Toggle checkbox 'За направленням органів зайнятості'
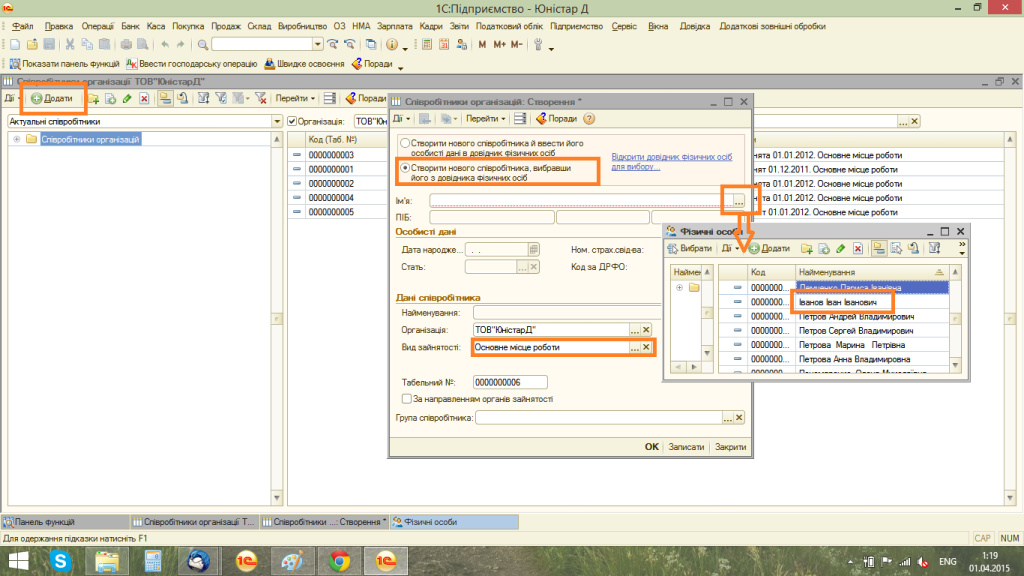The width and height of the screenshot is (1024, 576). pyautogui.click(x=406, y=399)
